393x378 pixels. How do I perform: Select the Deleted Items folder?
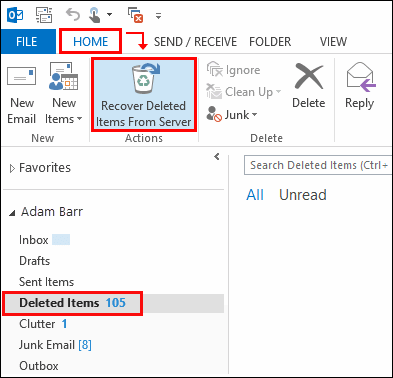pos(113,303)
